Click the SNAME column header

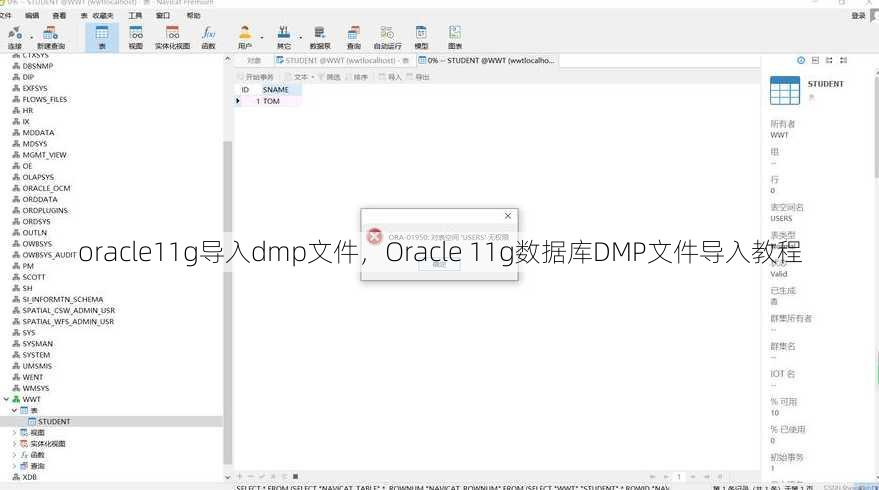[280, 90]
